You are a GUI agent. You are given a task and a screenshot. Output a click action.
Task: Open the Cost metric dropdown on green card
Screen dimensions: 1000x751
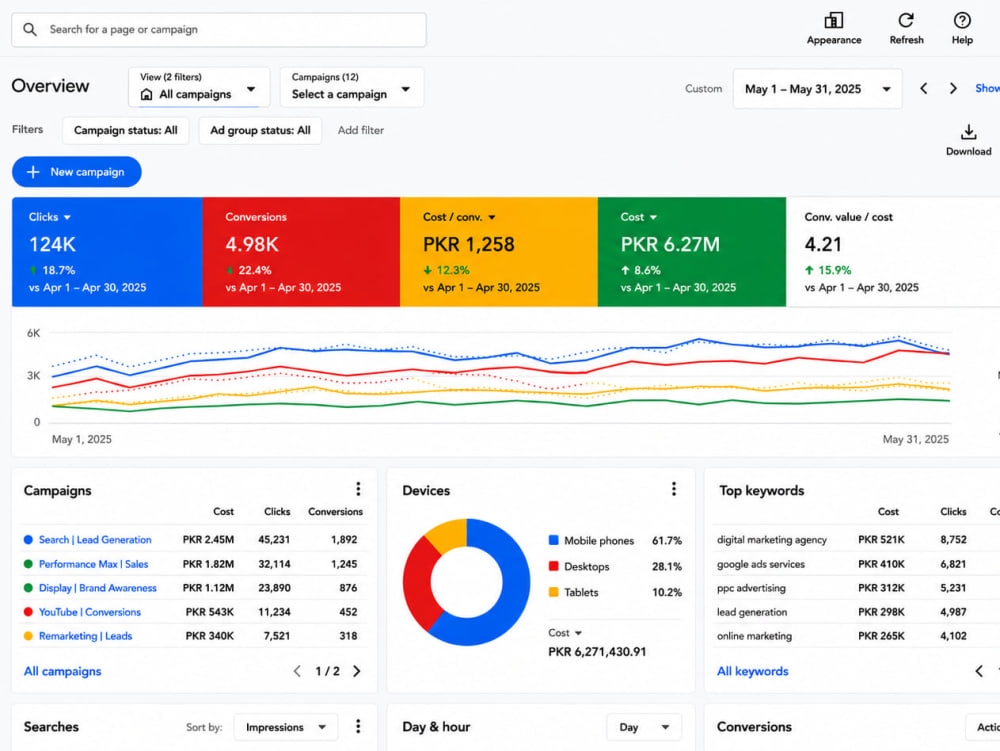click(x=653, y=217)
